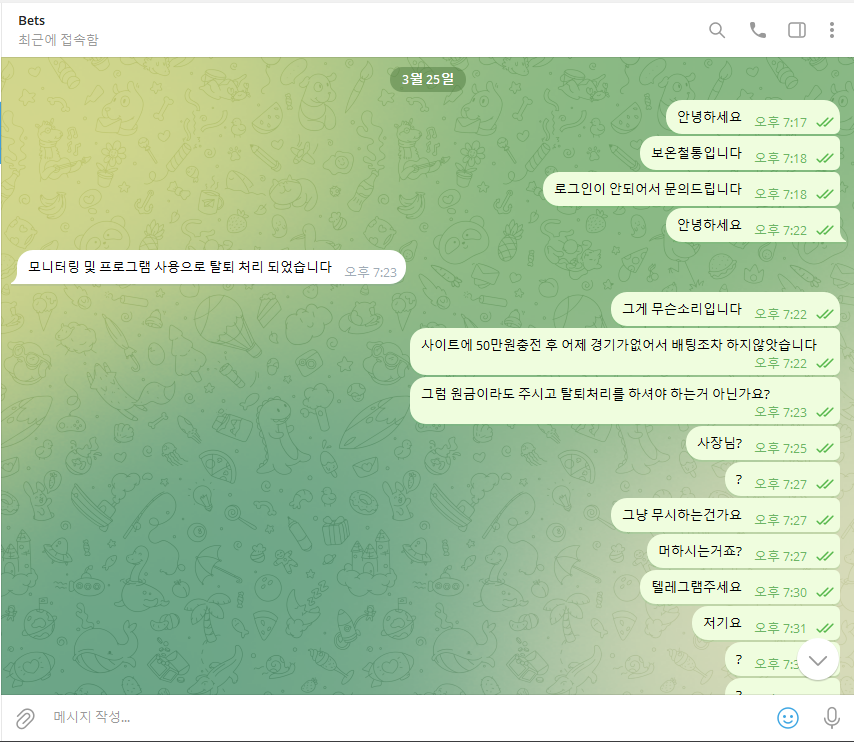Click the 3월 25일 date badge
Viewport: 854px width, 742px height.
click(x=427, y=78)
